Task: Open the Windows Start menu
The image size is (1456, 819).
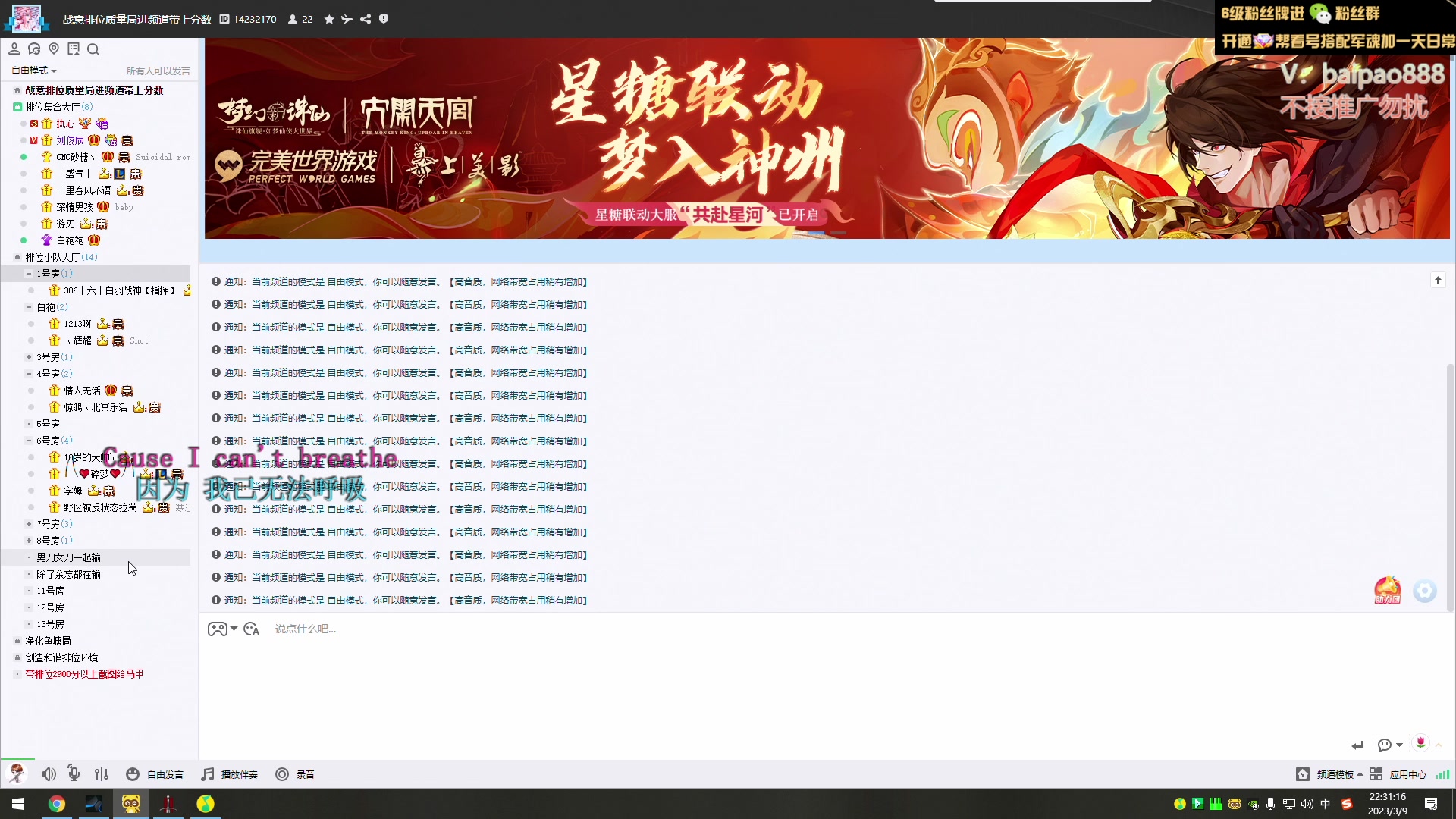Action: (x=18, y=804)
